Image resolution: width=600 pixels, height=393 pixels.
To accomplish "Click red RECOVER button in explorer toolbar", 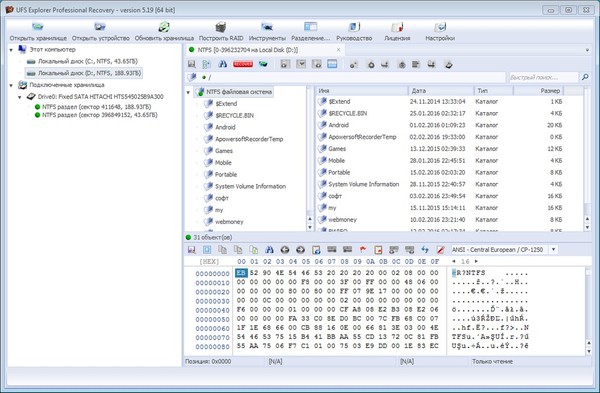I will click(x=243, y=64).
